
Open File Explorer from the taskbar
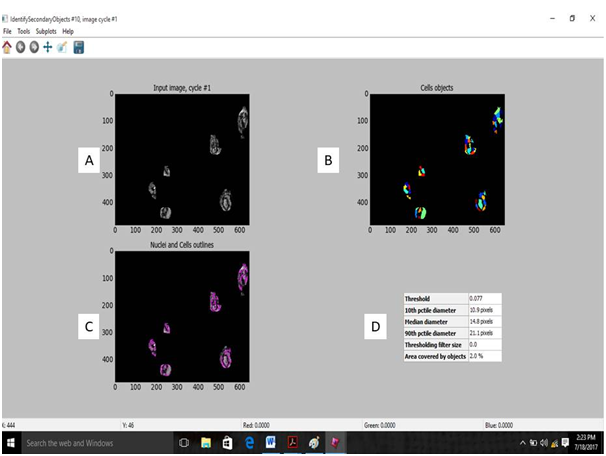click(205, 442)
